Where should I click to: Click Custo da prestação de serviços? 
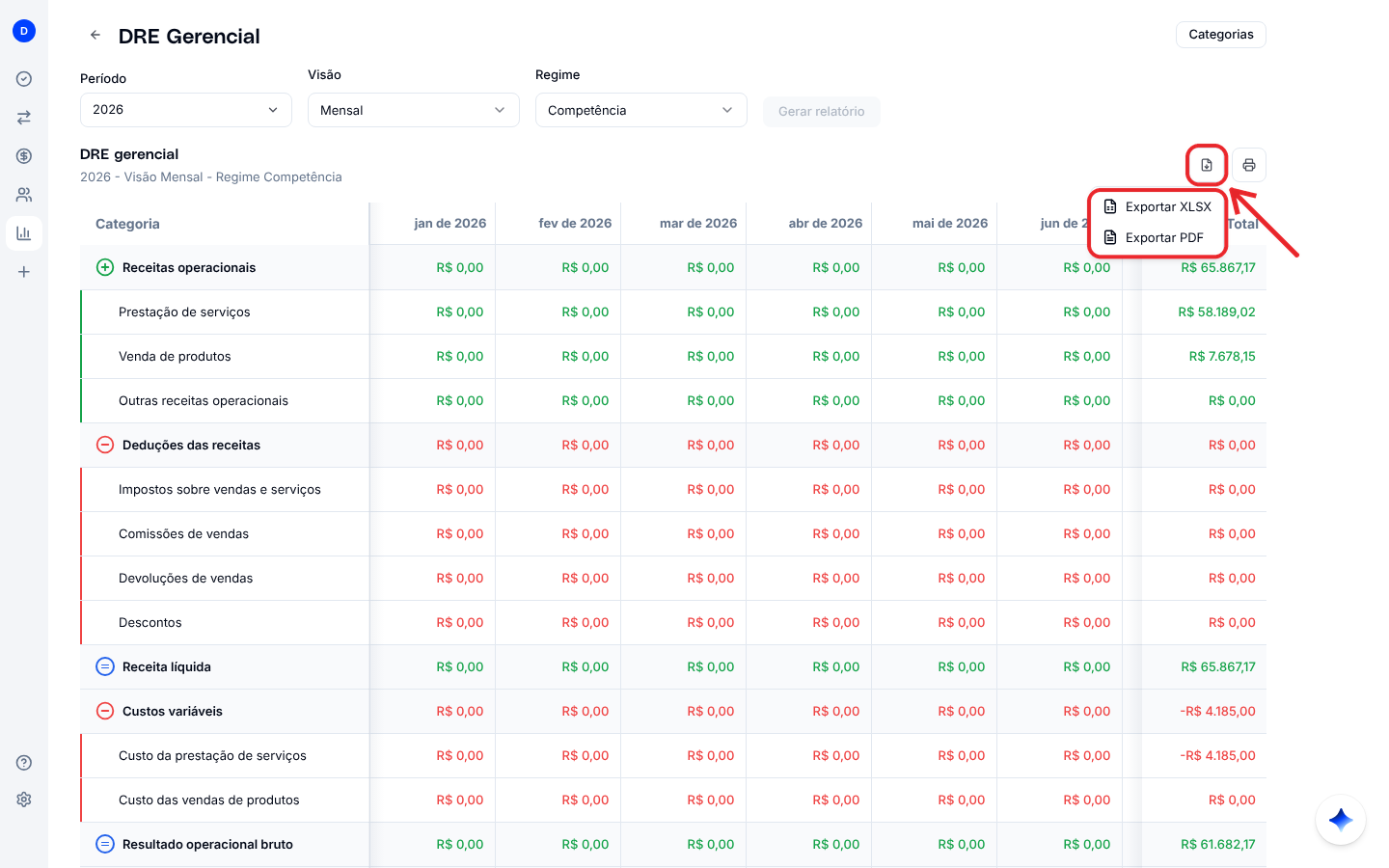(212, 755)
